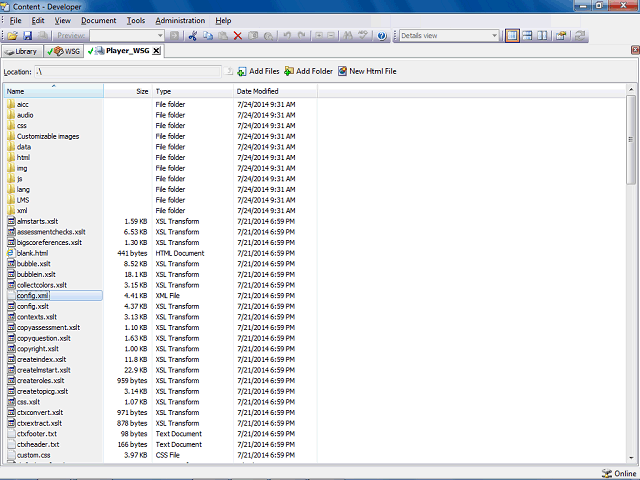The width and height of the screenshot is (640, 480).
Task: Switch to the Library tab
Action: (x=21, y=51)
